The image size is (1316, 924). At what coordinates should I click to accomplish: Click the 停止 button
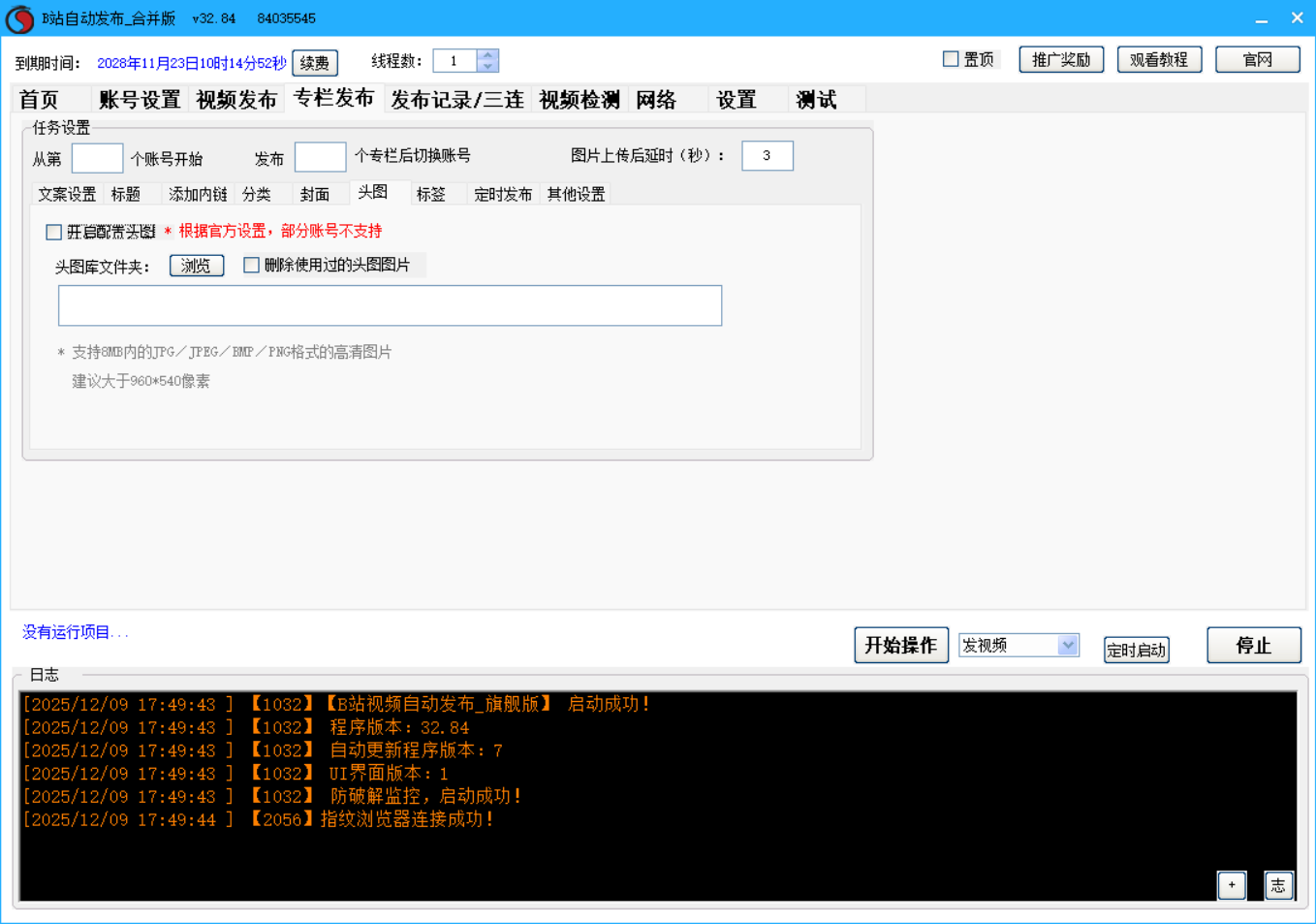[x=1253, y=645]
